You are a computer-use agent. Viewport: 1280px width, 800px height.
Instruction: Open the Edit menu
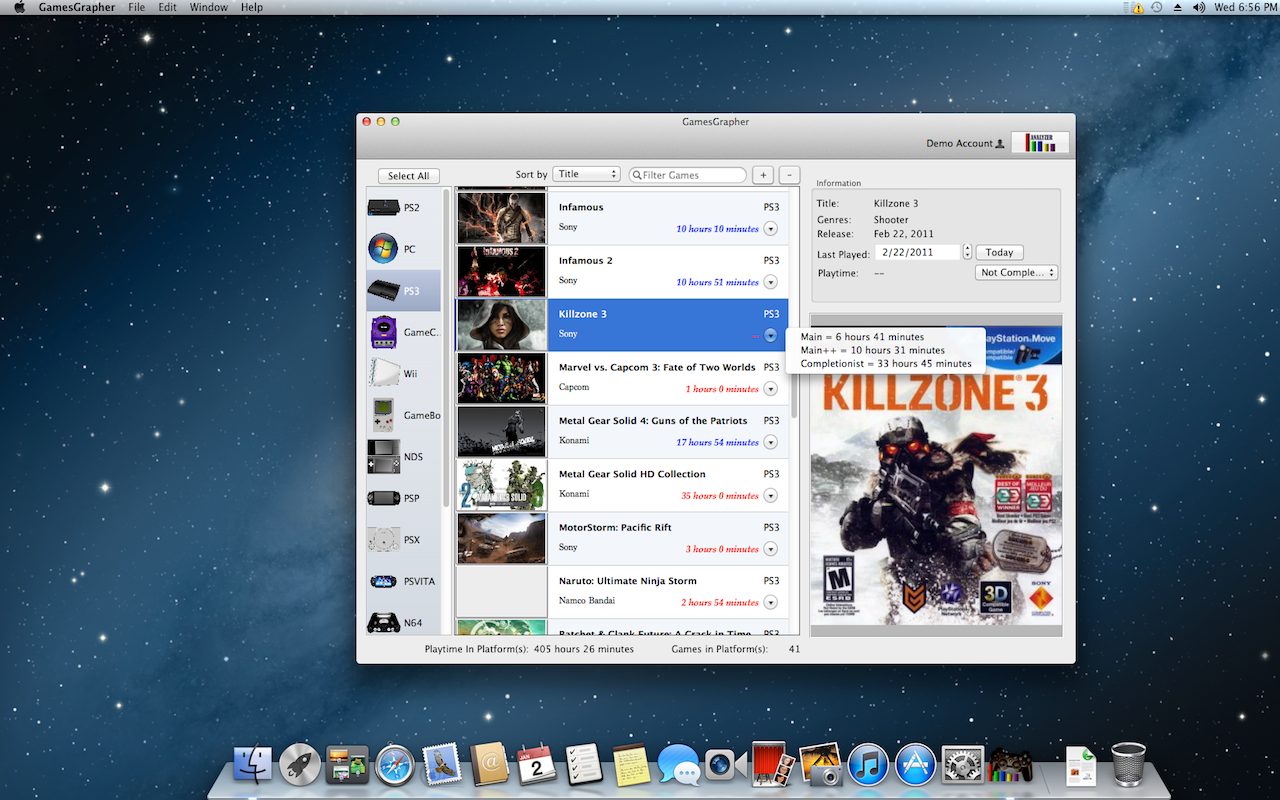point(168,7)
